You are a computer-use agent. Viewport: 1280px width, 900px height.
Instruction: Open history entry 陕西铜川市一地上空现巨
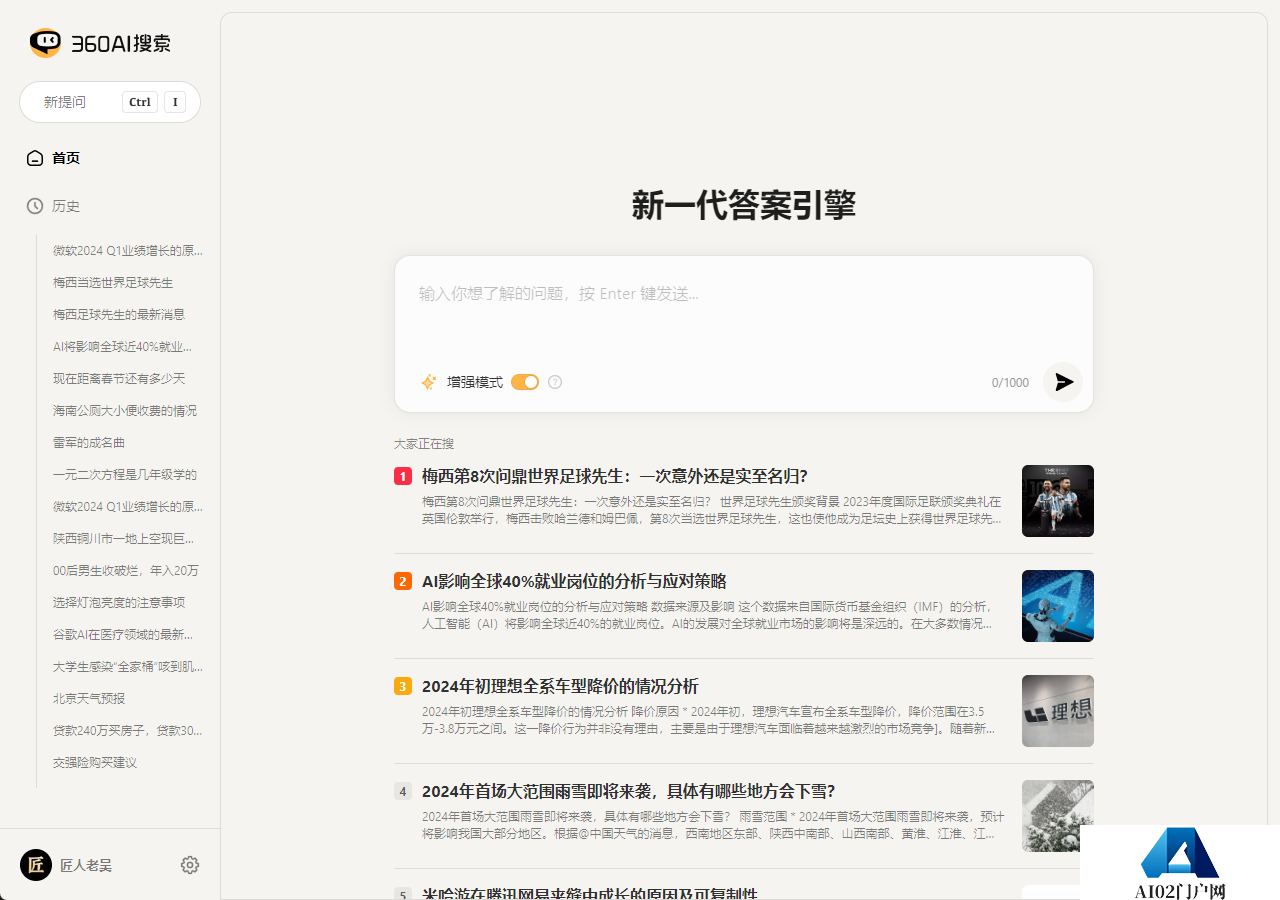tap(125, 538)
